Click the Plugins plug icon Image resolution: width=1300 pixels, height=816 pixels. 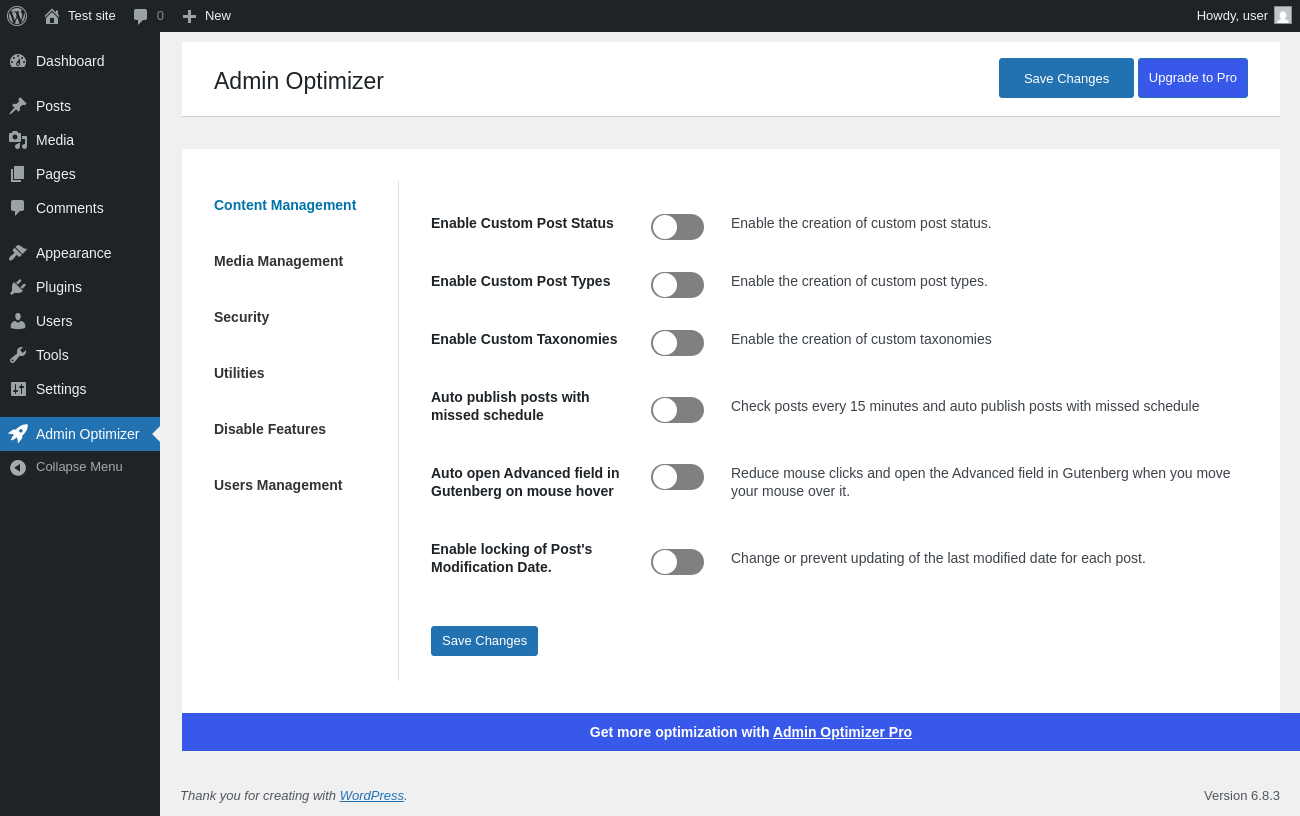point(18,287)
